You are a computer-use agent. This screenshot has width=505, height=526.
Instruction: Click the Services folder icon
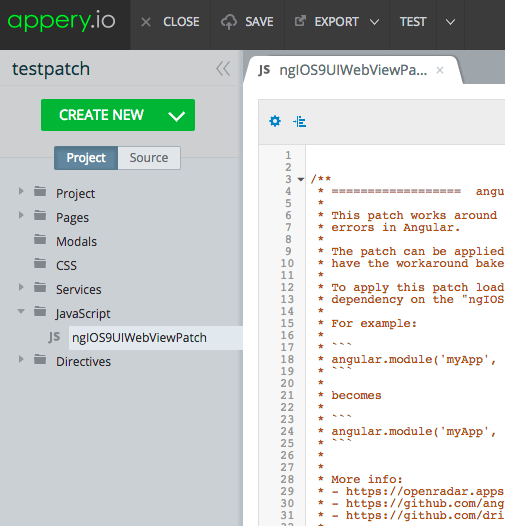click(40, 287)
